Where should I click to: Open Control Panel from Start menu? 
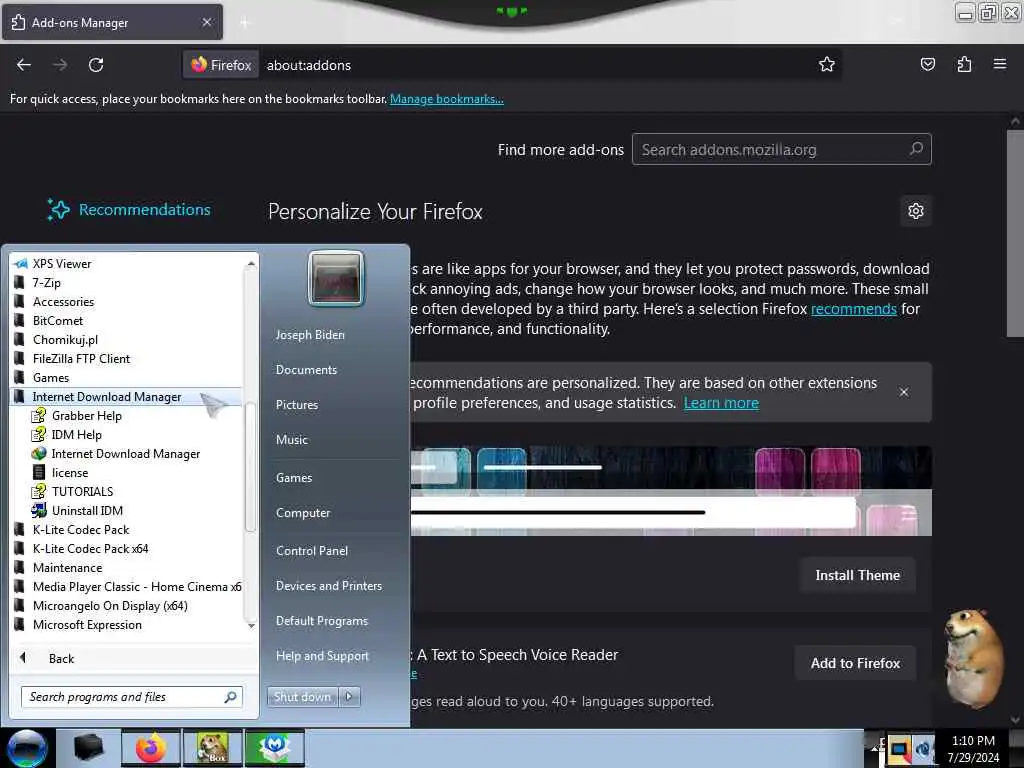(312, 551)
